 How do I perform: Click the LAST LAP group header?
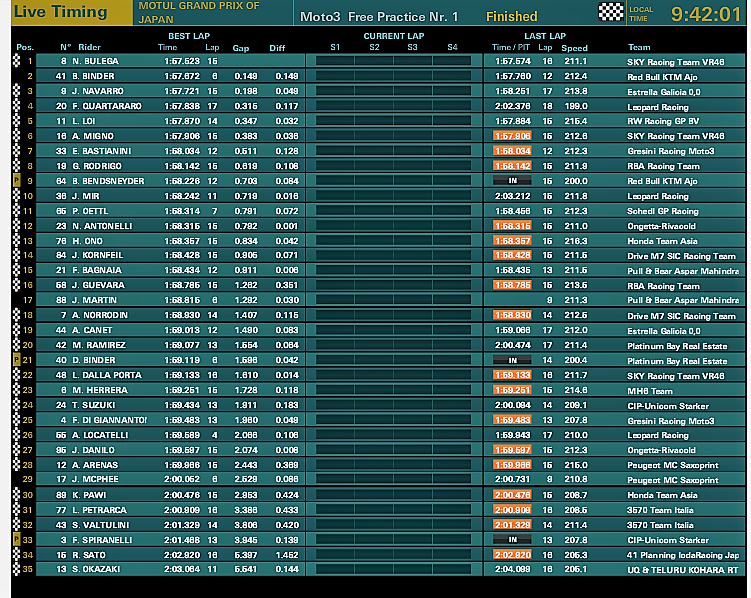tap(545, 36)
